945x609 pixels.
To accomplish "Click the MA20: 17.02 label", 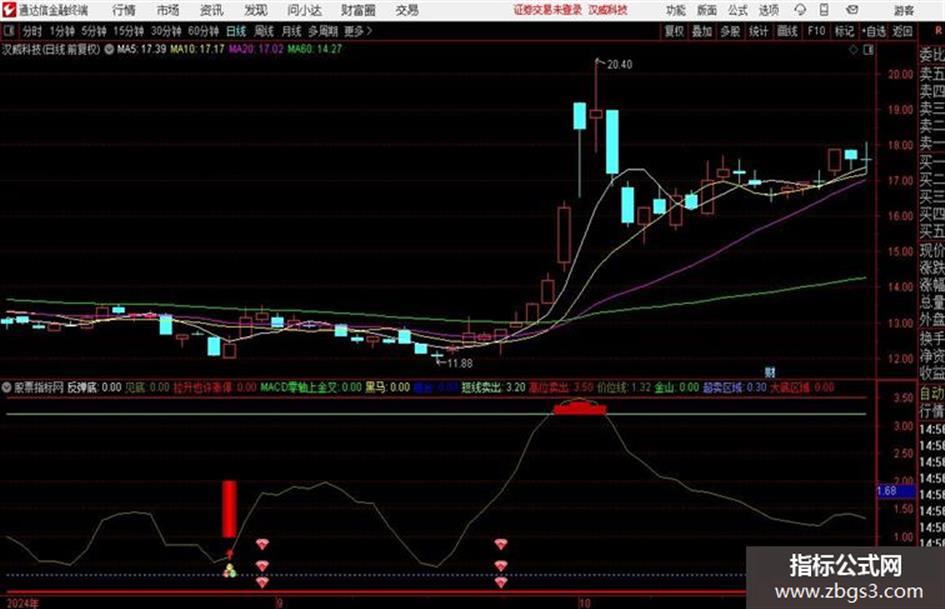I will click(x=256, y=49).
